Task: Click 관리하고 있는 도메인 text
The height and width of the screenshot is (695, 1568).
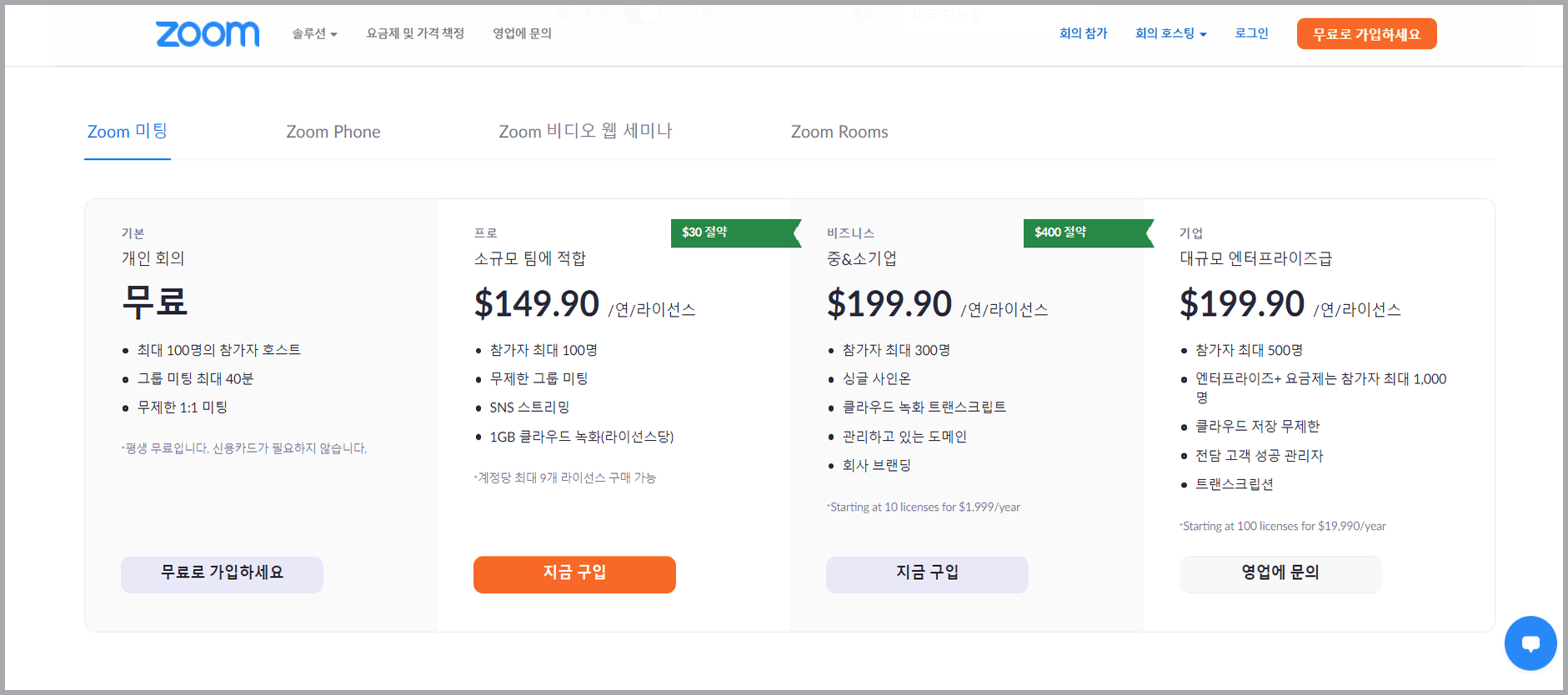Action: (x=904, y=437)
